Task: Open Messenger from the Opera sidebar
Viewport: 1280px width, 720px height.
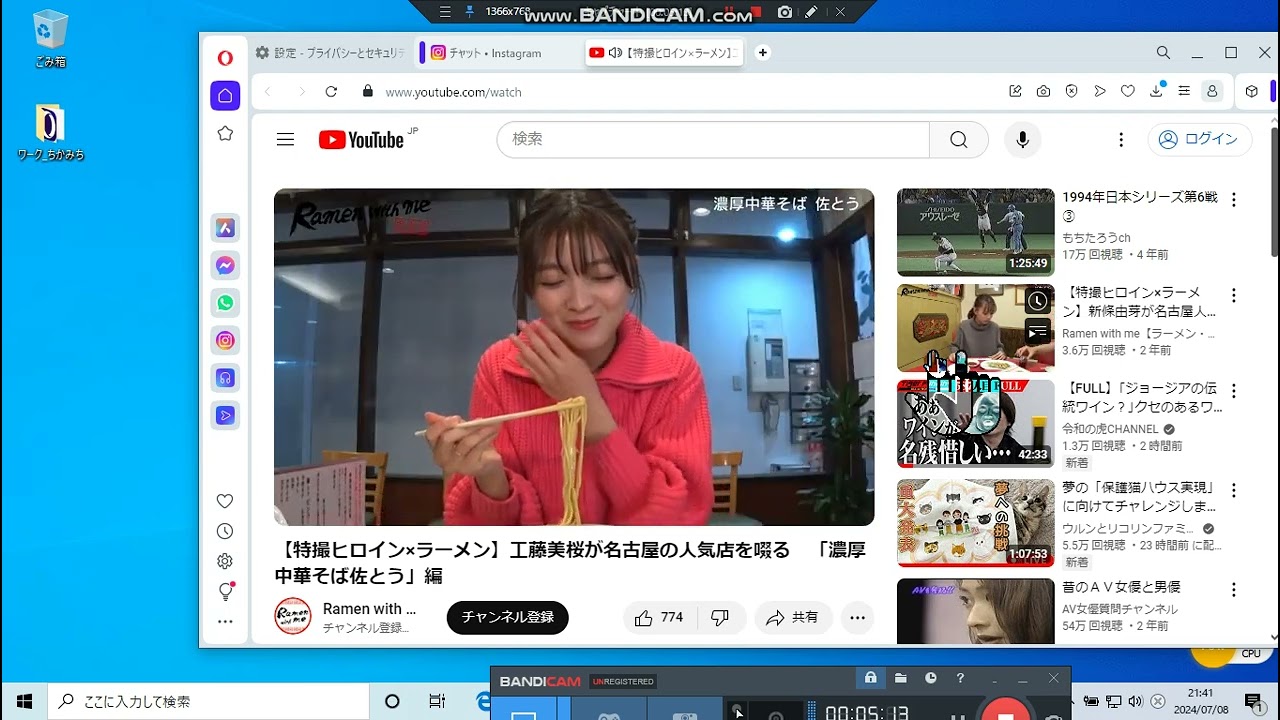Action: 225,265
